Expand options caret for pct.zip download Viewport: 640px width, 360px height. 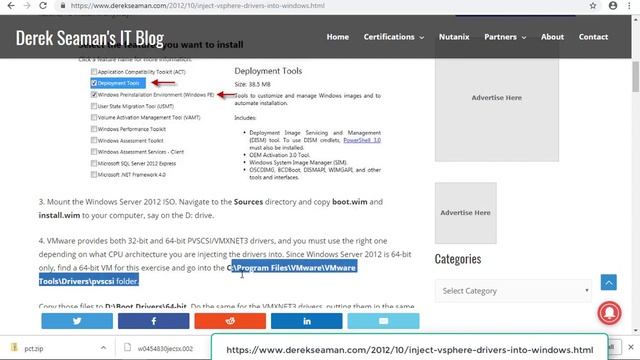(x=103, y=348)
